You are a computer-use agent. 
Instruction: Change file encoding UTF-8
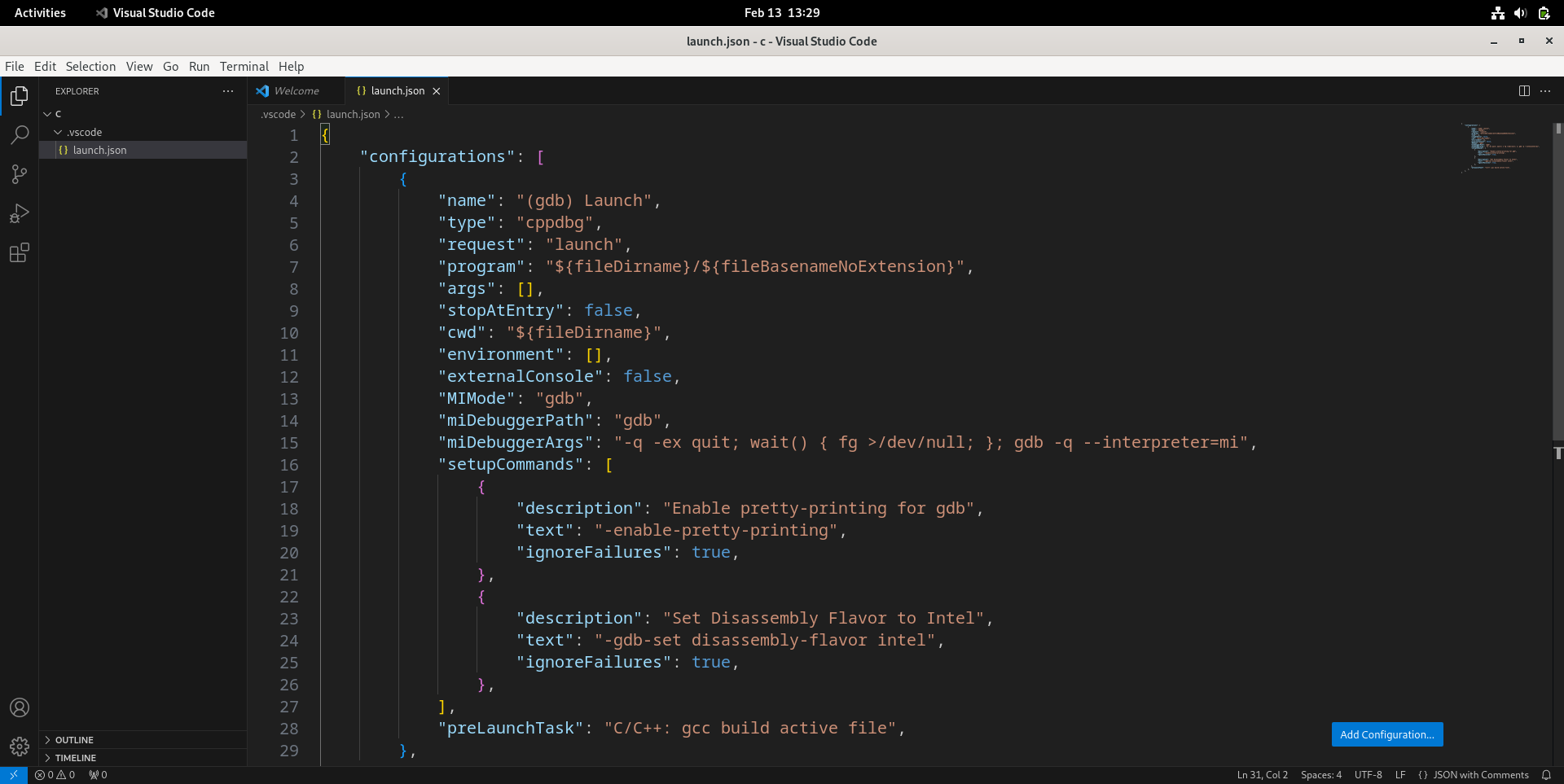pos(1368,775)
